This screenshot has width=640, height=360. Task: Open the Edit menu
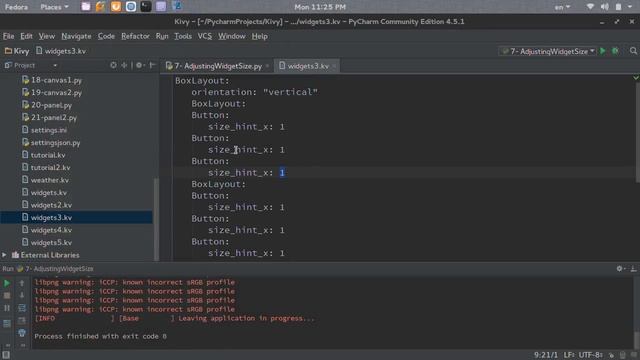(26, 36)
